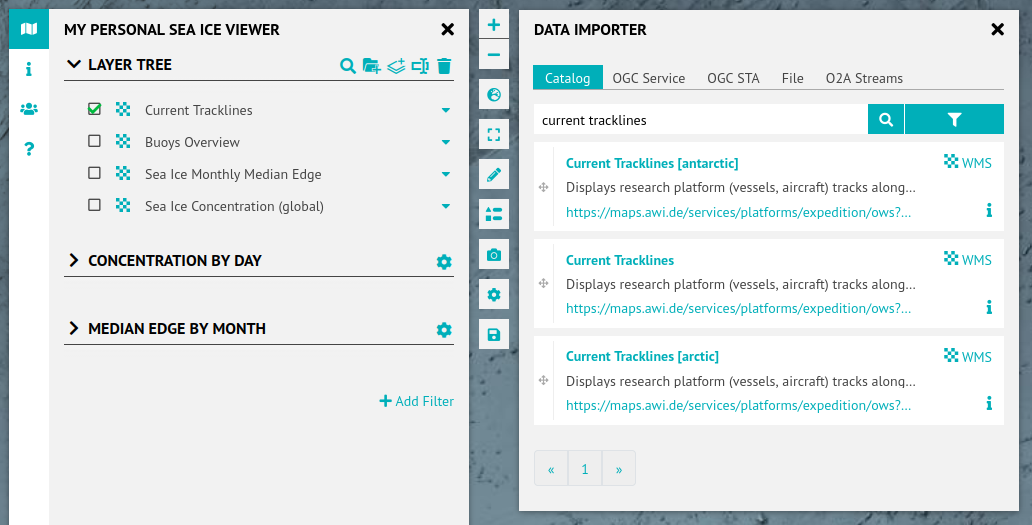This screenshot has height=525, width=1032.
Task: Expand Concentration By Day section
Action: (x=74, y=261)
